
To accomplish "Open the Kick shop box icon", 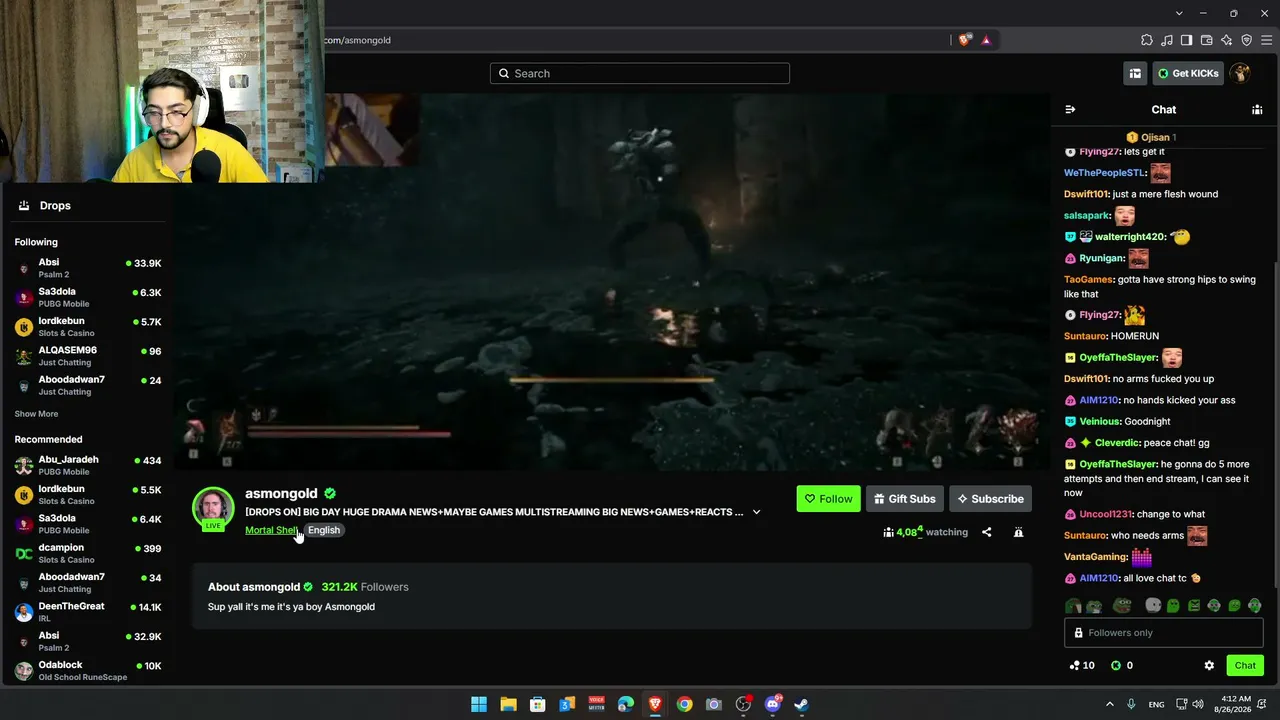I will [x=1135, y=73].
